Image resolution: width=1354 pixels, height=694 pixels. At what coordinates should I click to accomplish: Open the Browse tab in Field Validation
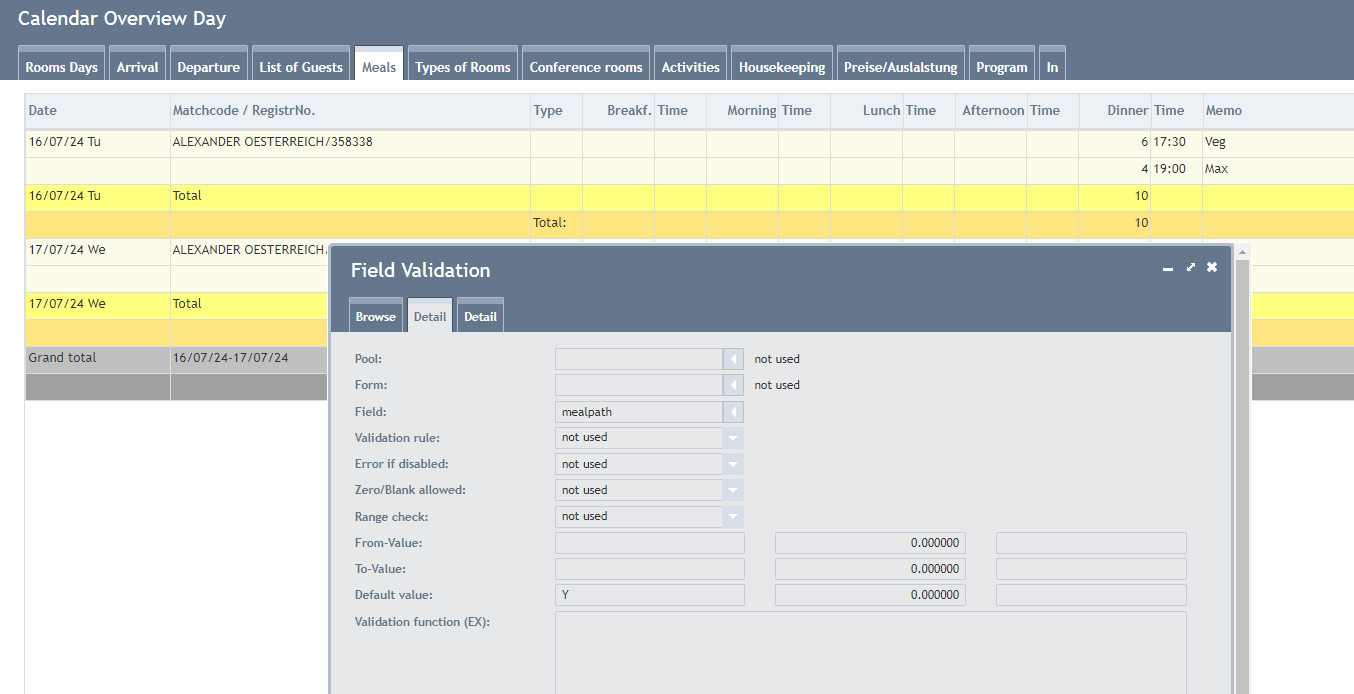pyautogui.click(x=376, y=315)
